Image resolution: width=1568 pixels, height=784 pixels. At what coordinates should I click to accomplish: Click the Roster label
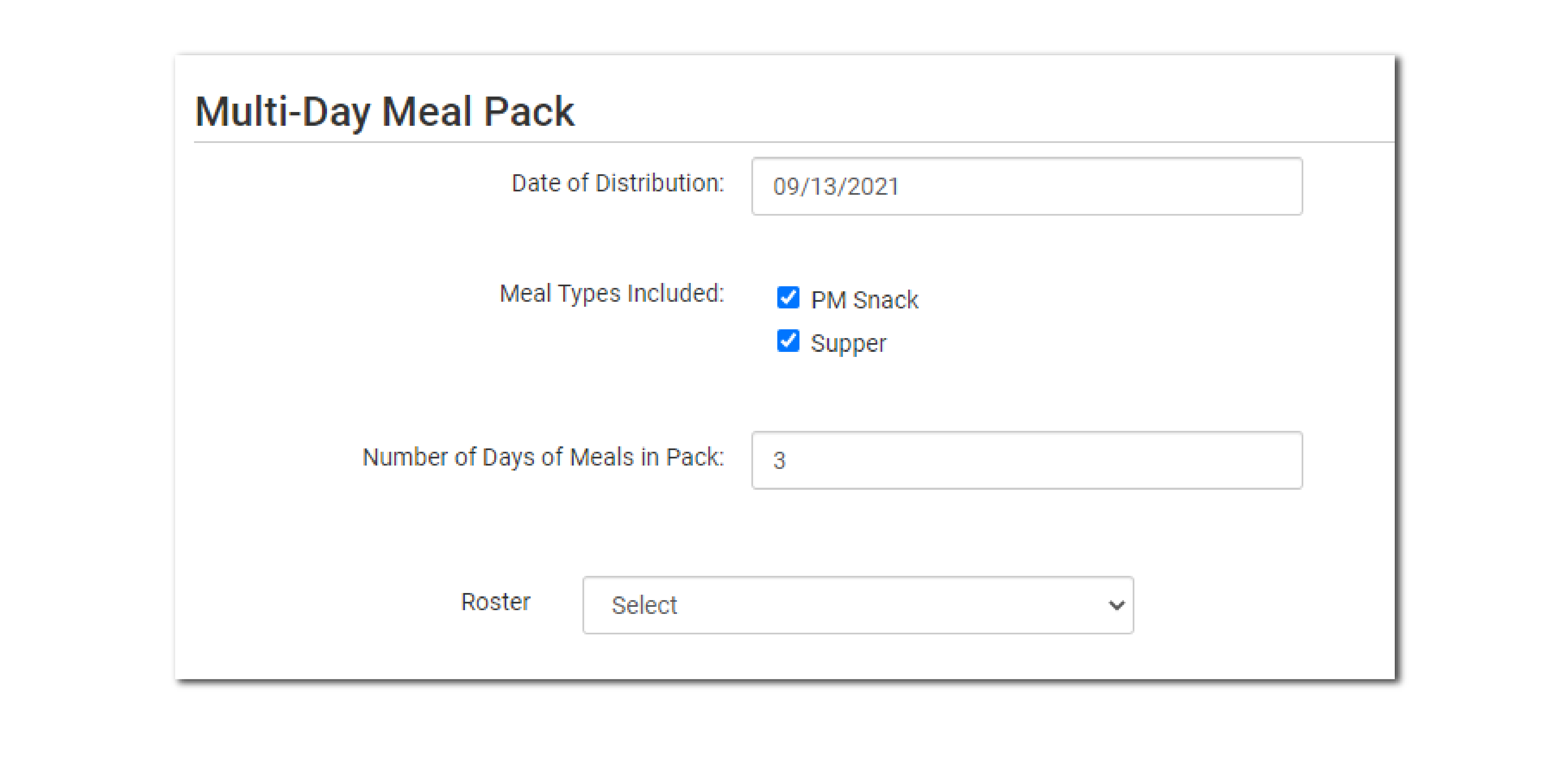495,602
